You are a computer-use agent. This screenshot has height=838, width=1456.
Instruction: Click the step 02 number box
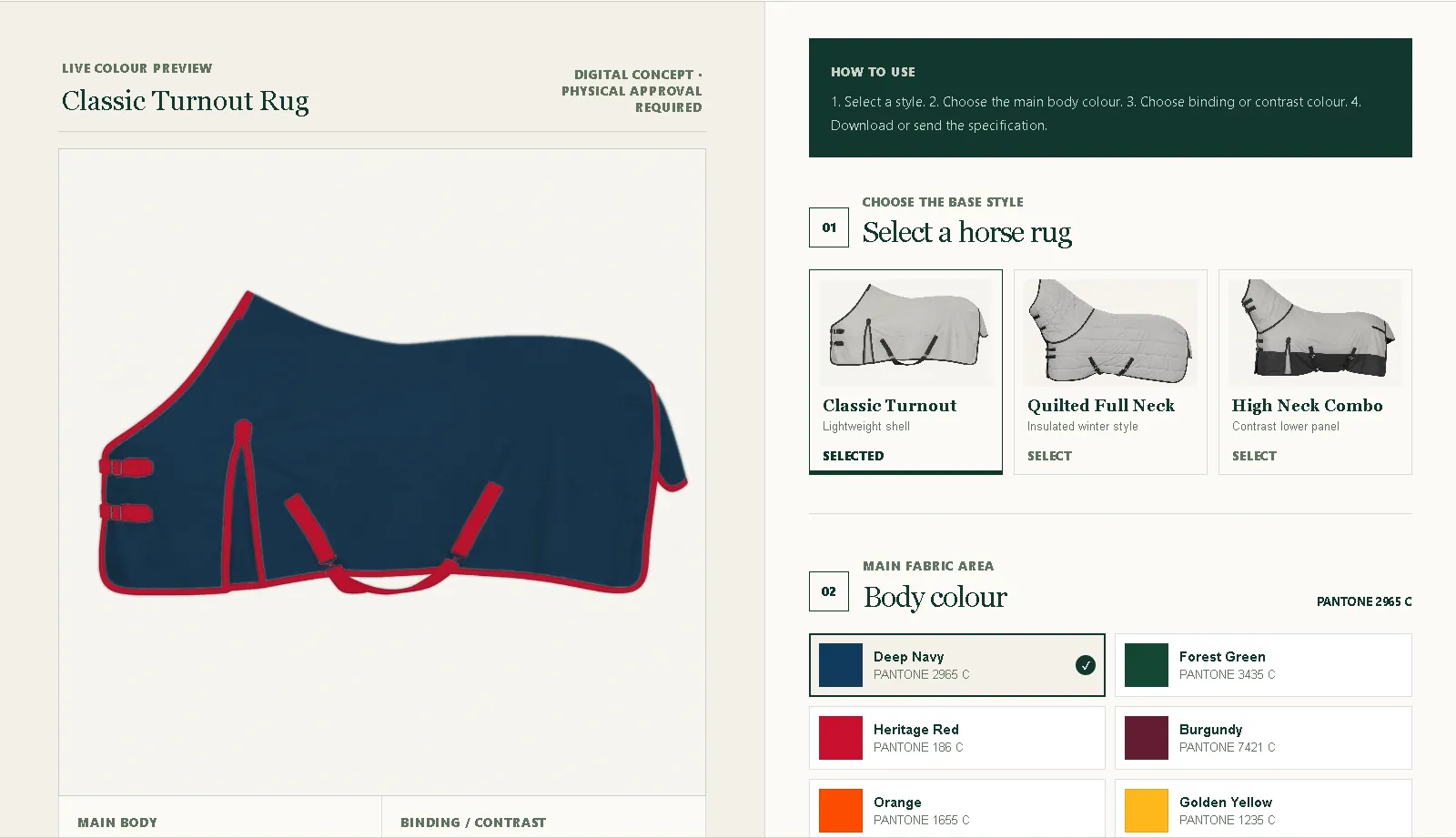click(x=829, y=591)
